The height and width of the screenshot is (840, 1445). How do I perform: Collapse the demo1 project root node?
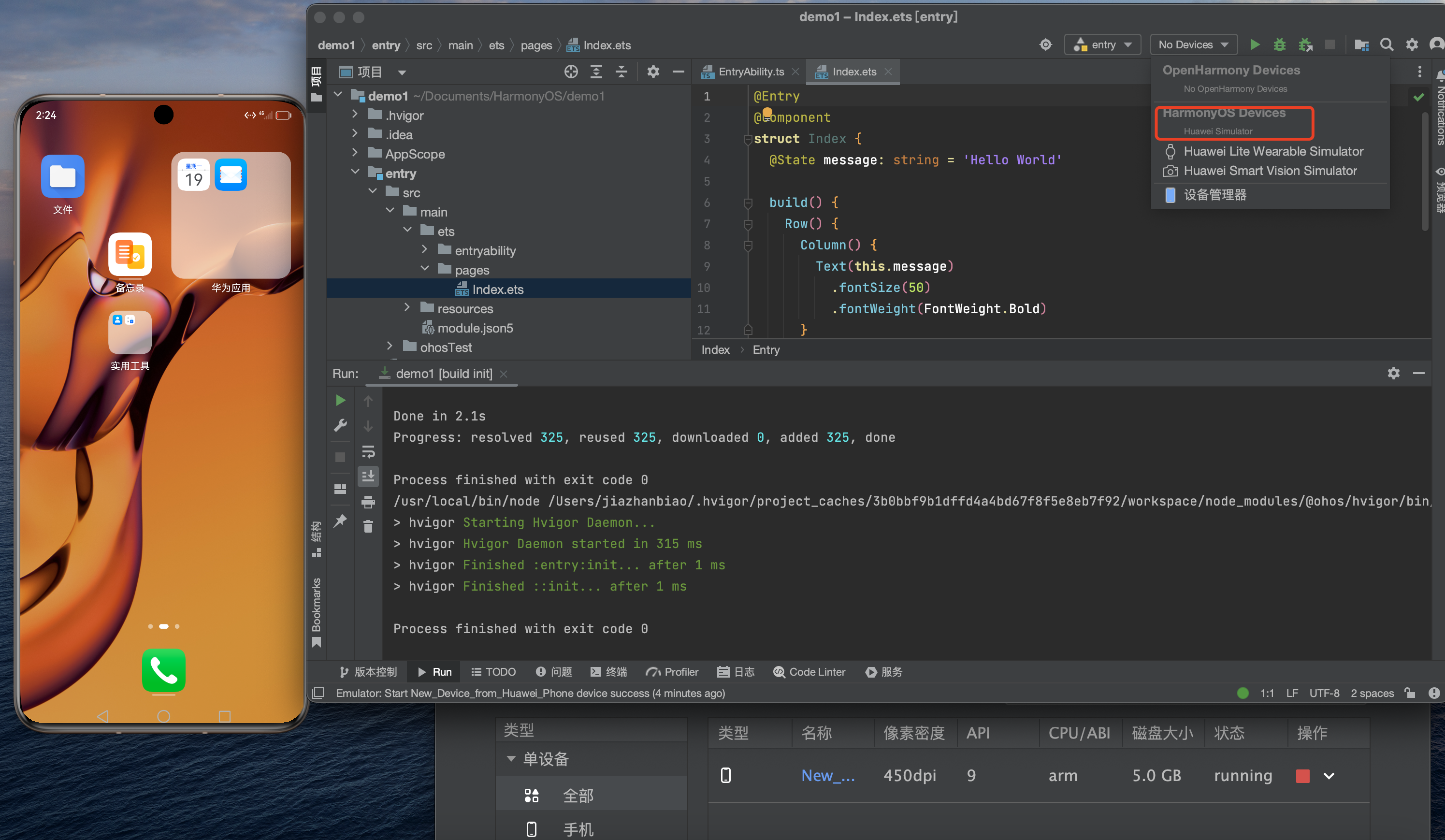(x=338, y=95)
